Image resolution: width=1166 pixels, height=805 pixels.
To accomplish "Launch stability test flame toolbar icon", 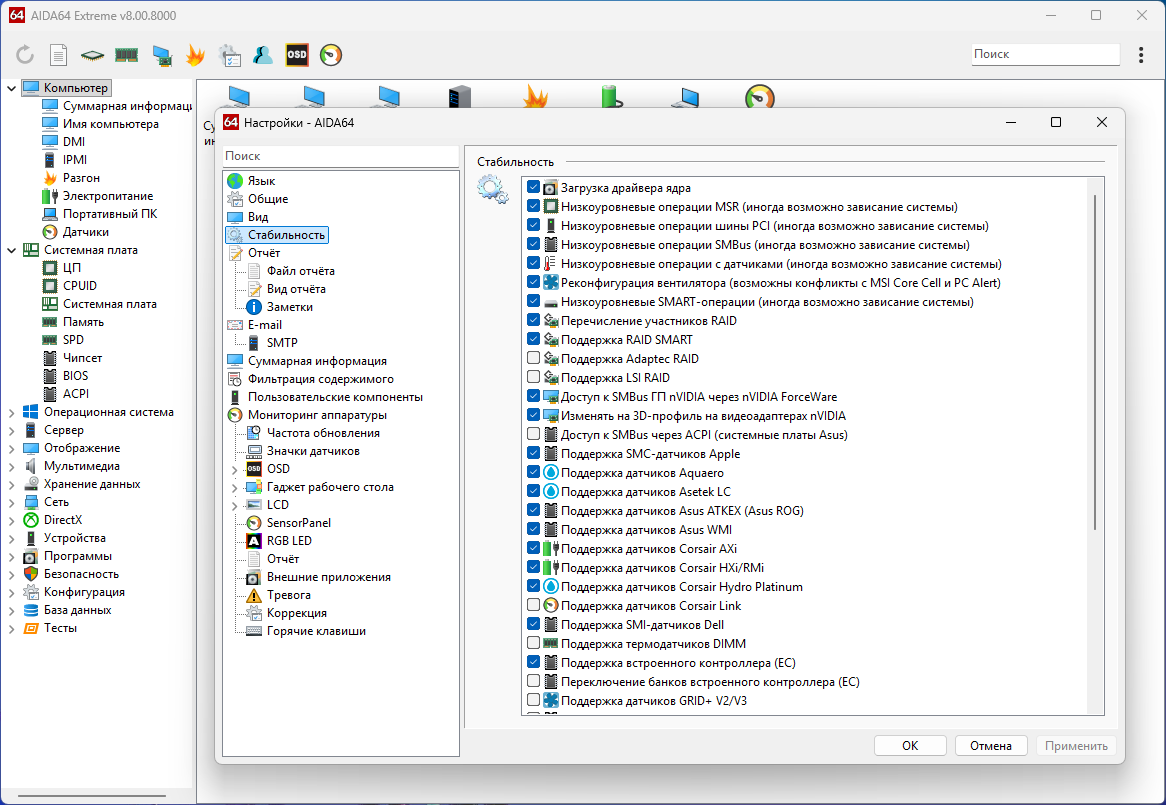I will pyautogui.click(x=196, y=54).
